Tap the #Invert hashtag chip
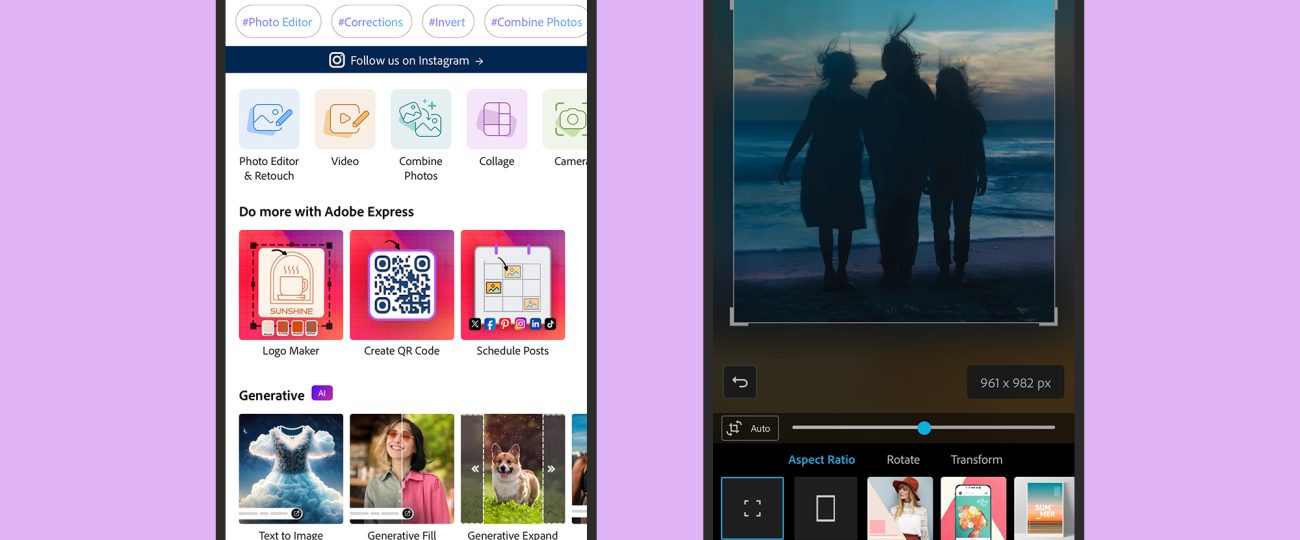1300x540 pixels. coord(448,22)
